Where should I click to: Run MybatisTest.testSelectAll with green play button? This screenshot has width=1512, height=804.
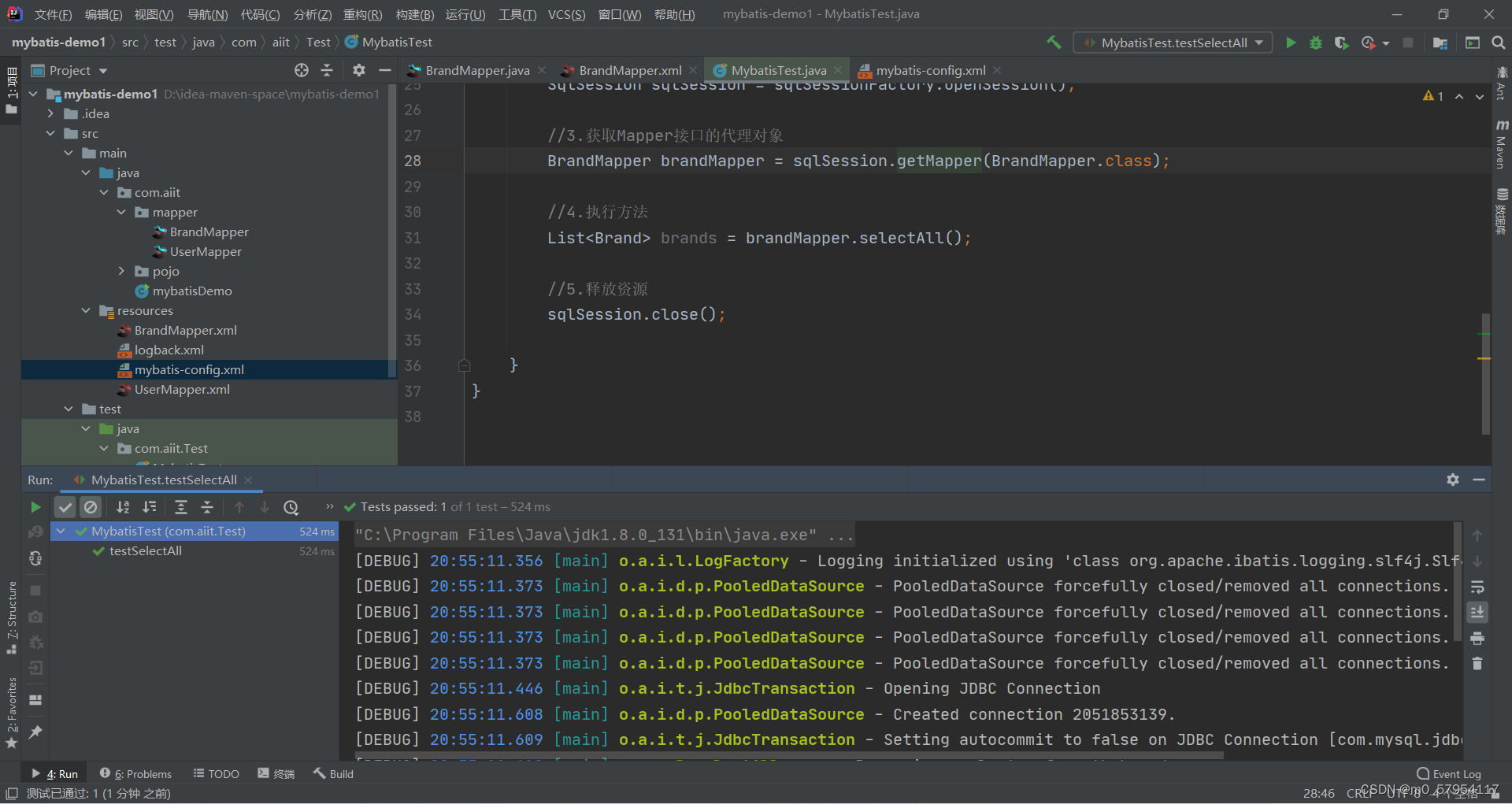[1291, 43]
